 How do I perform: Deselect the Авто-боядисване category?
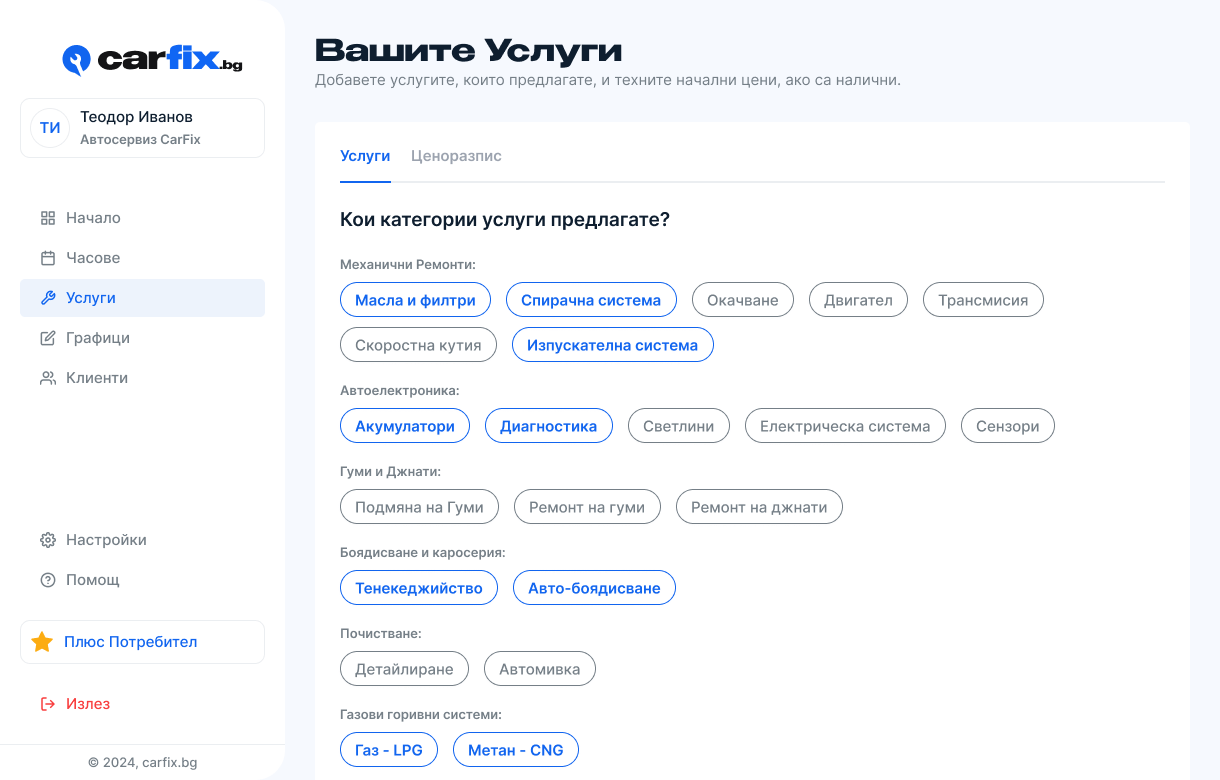pos(594,588)
